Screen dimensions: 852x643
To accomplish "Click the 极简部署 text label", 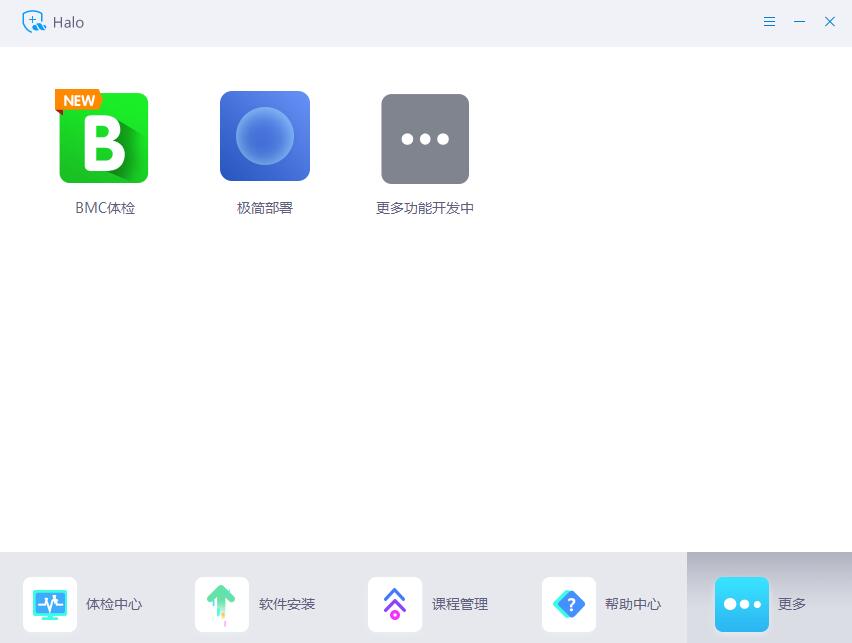I will pos(265,208).
